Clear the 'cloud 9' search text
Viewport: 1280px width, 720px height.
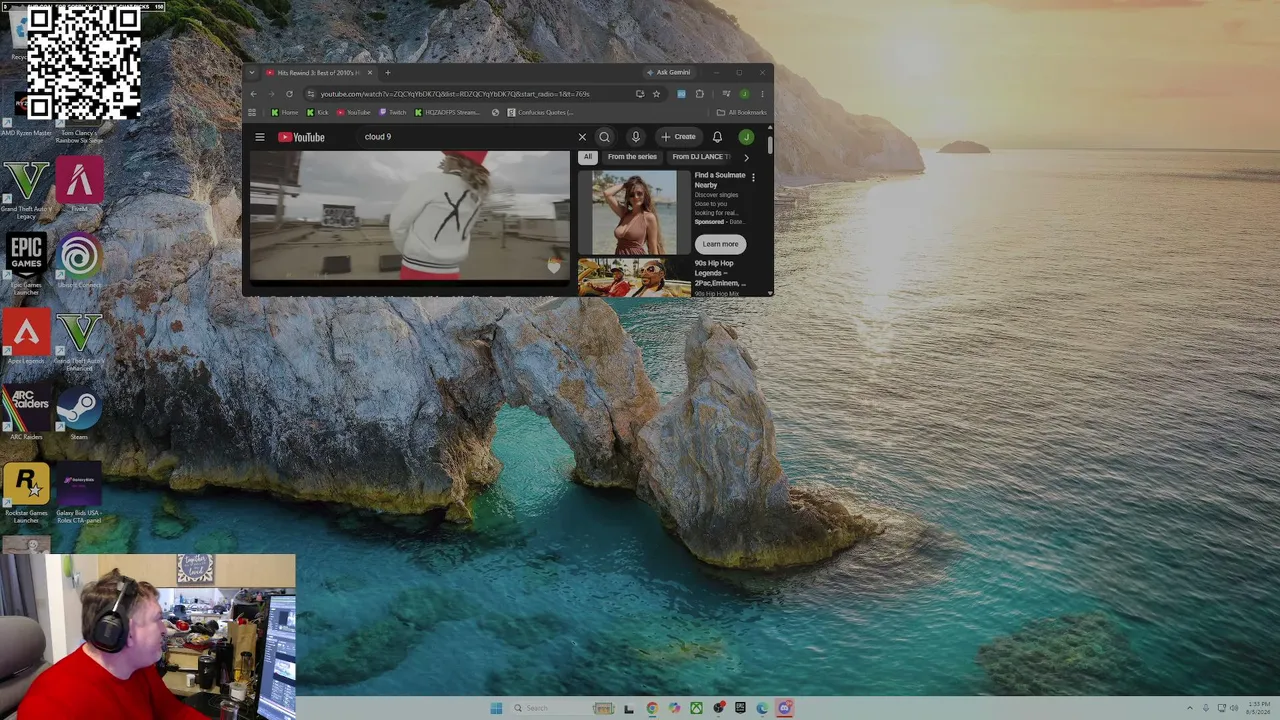point(582,137)
